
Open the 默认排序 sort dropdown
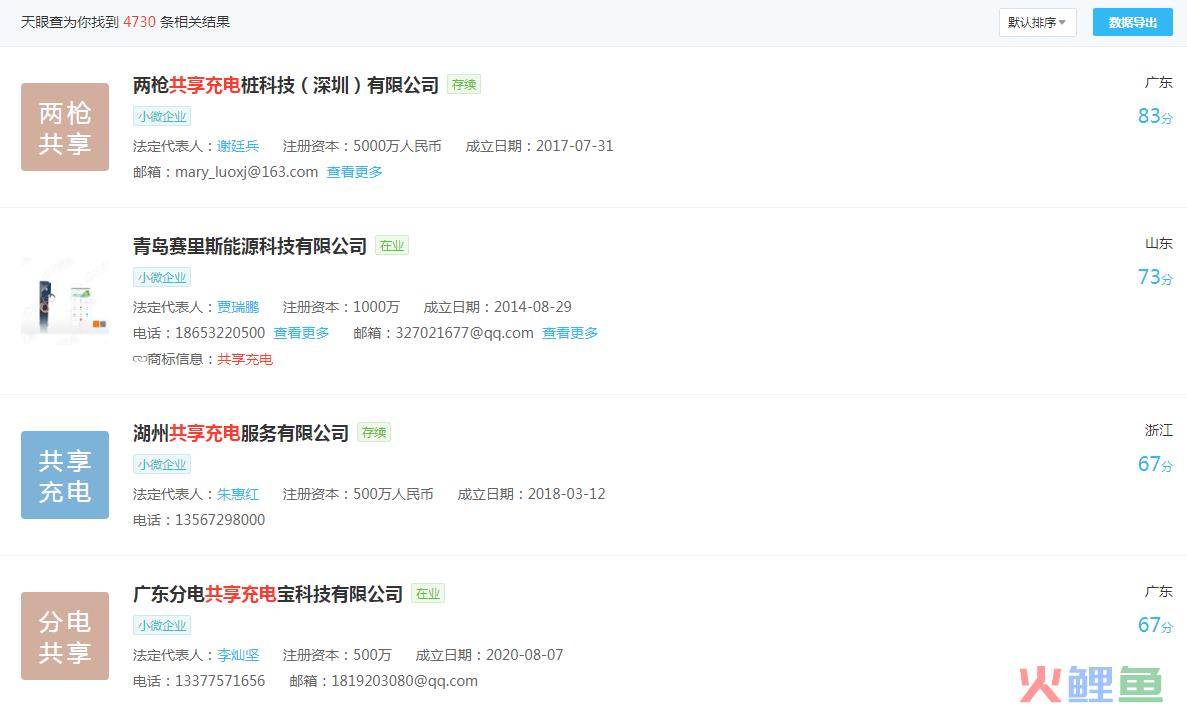[x=1037, y=23]
